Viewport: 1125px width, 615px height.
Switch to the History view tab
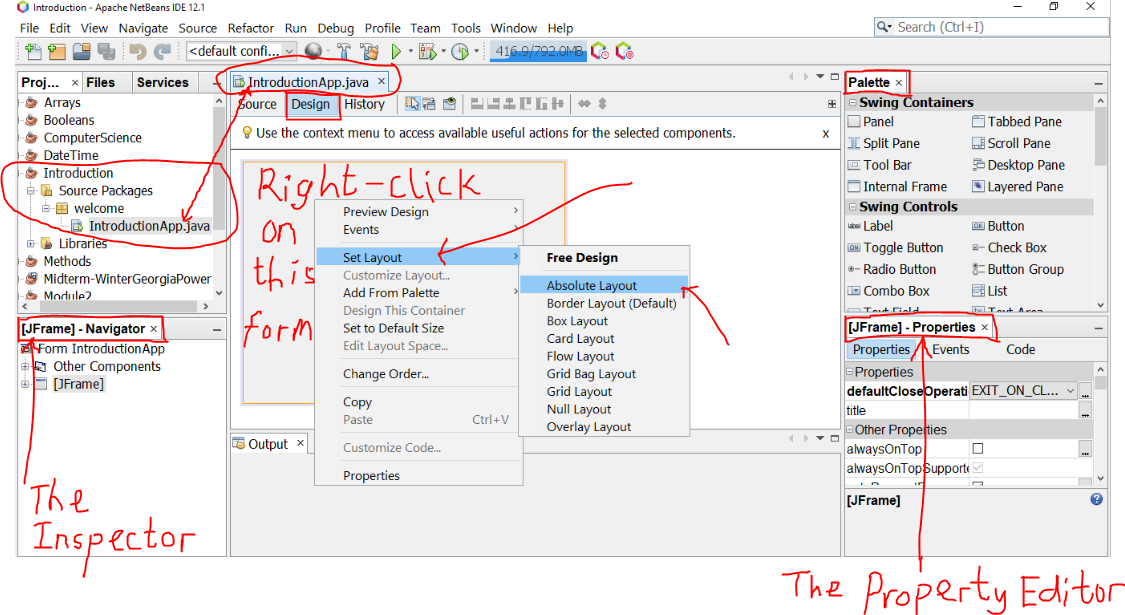point(364,104)
